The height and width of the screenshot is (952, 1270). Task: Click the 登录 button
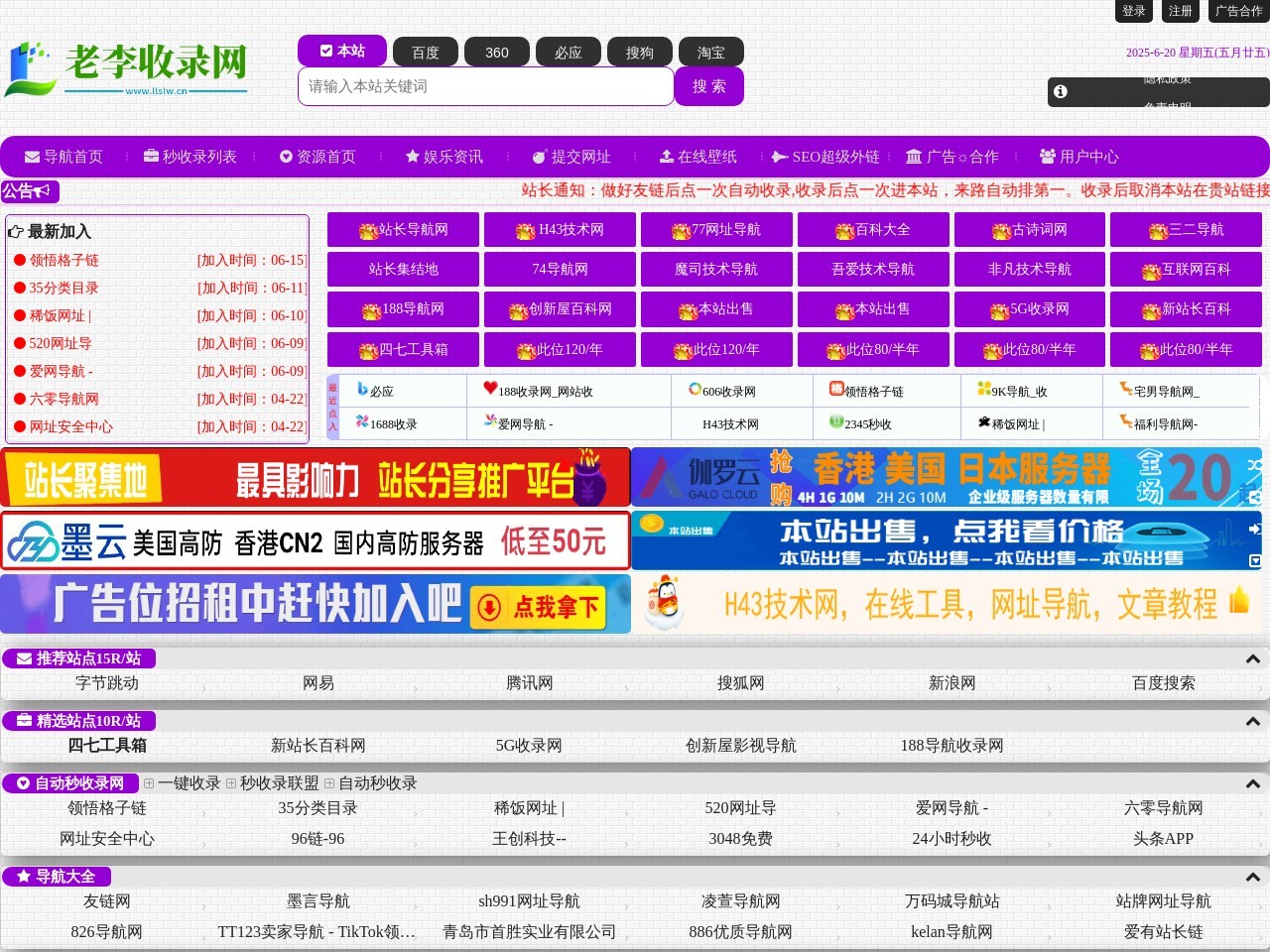[1134, 11]
